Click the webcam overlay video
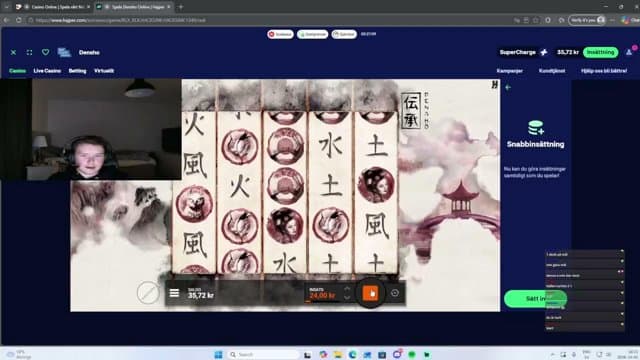Screen dimensions: 640x360 pos(91,129)
